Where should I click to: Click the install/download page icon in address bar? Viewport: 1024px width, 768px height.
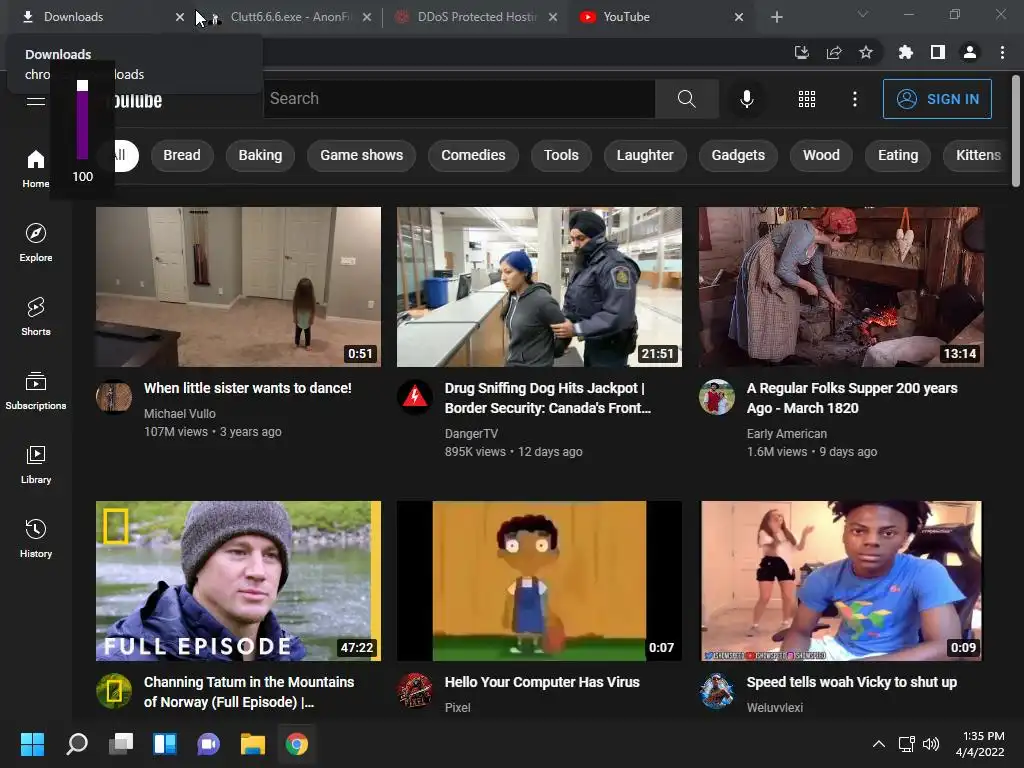[x=802, y=52]
